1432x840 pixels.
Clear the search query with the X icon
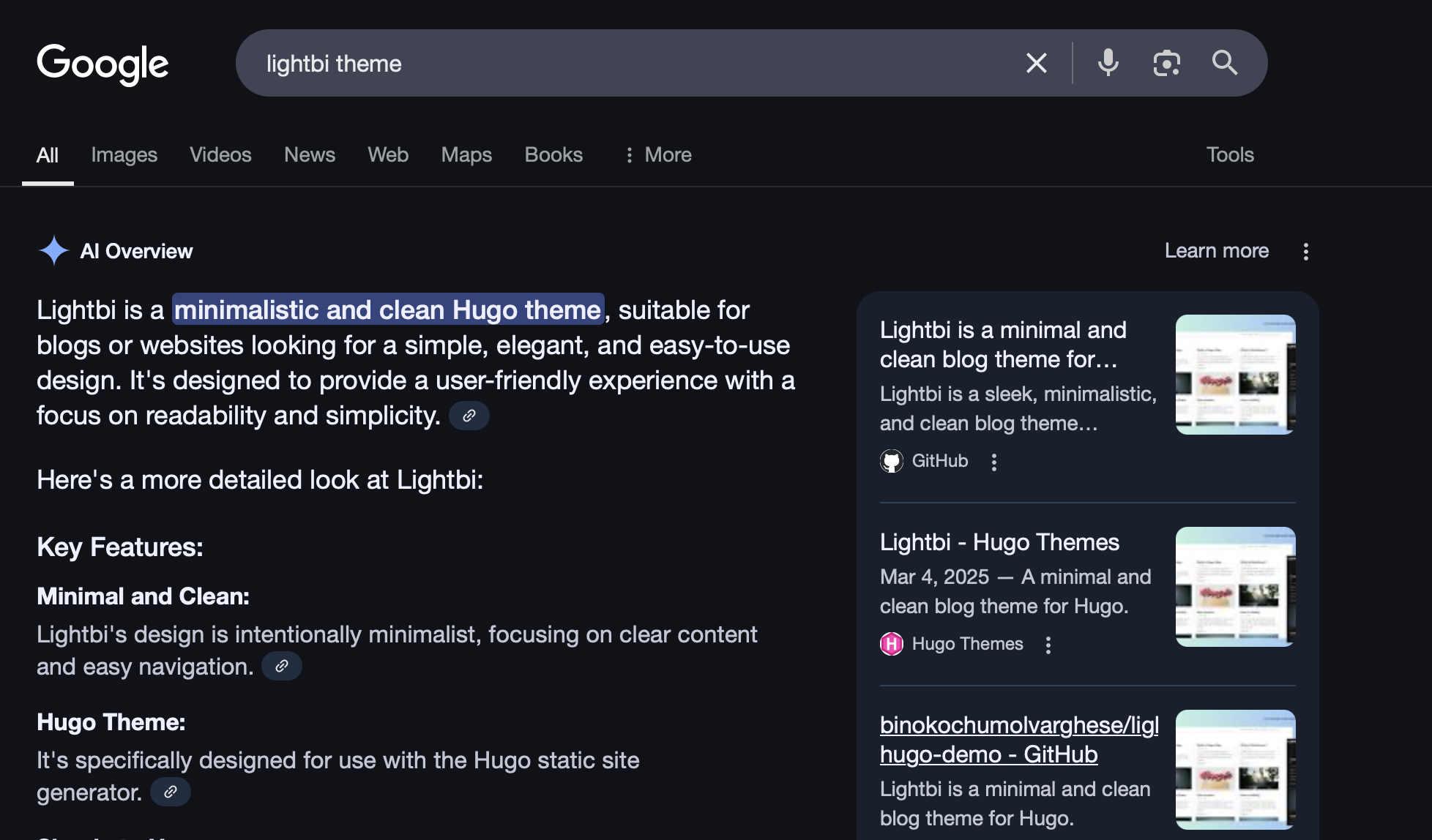point(1036,63)
